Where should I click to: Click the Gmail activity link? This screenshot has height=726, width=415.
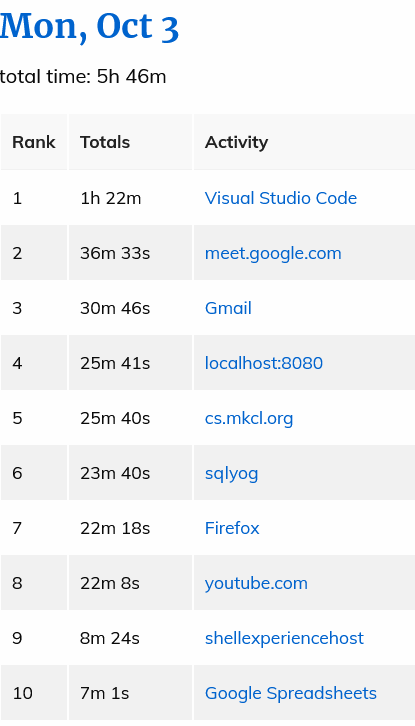click(228, 308)
